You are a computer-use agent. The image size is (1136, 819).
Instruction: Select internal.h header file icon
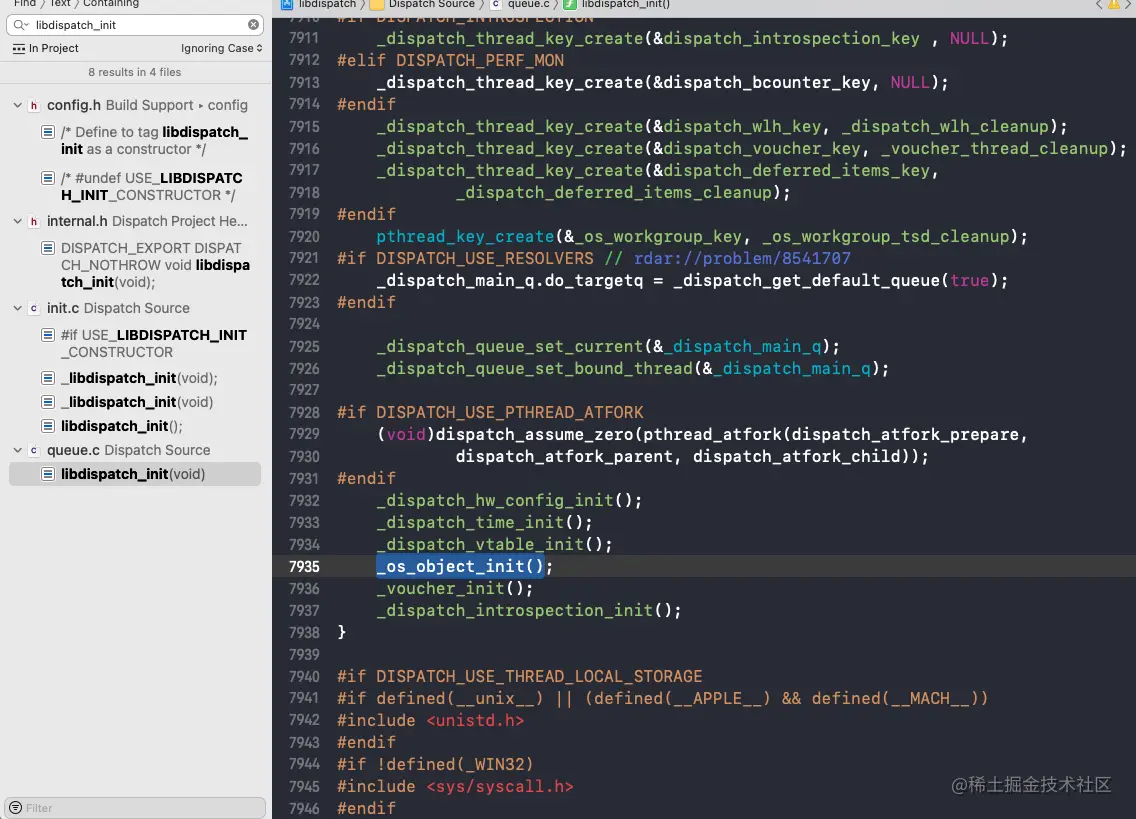pos(33,222)
